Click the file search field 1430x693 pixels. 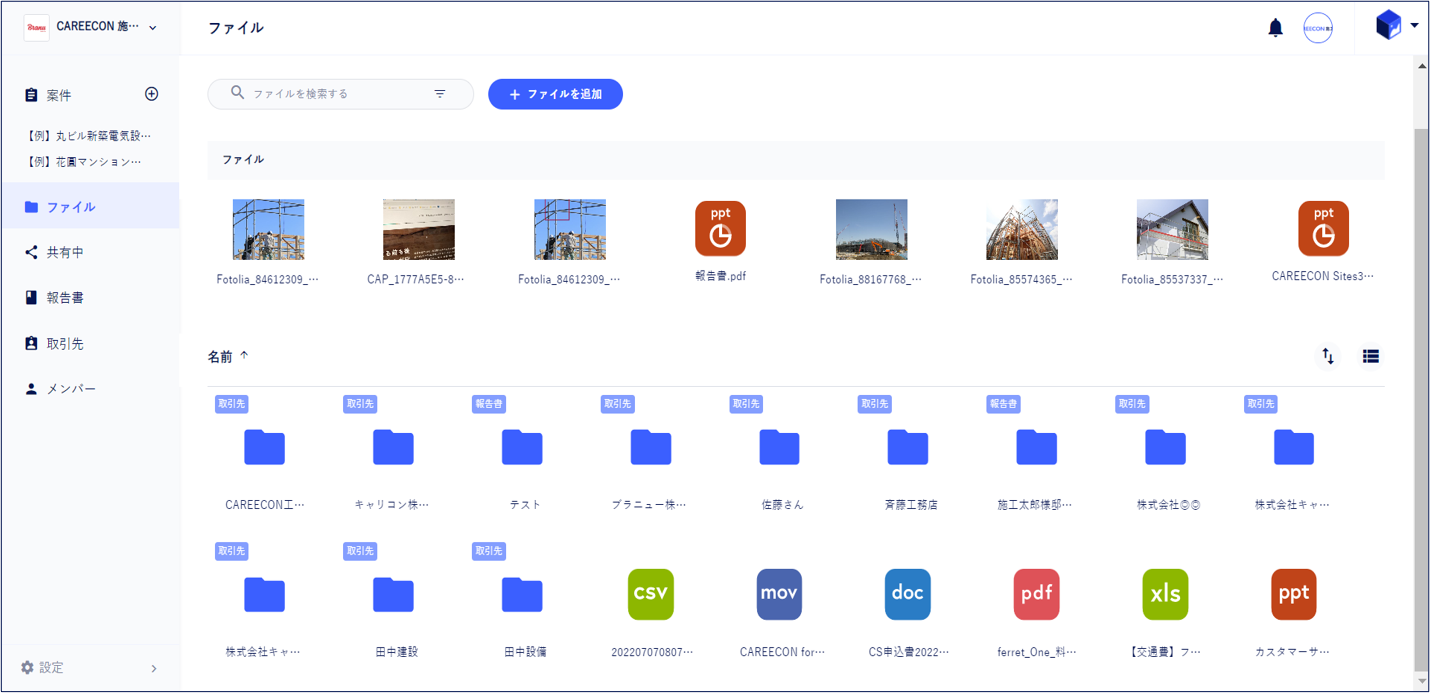click(340, 94)
